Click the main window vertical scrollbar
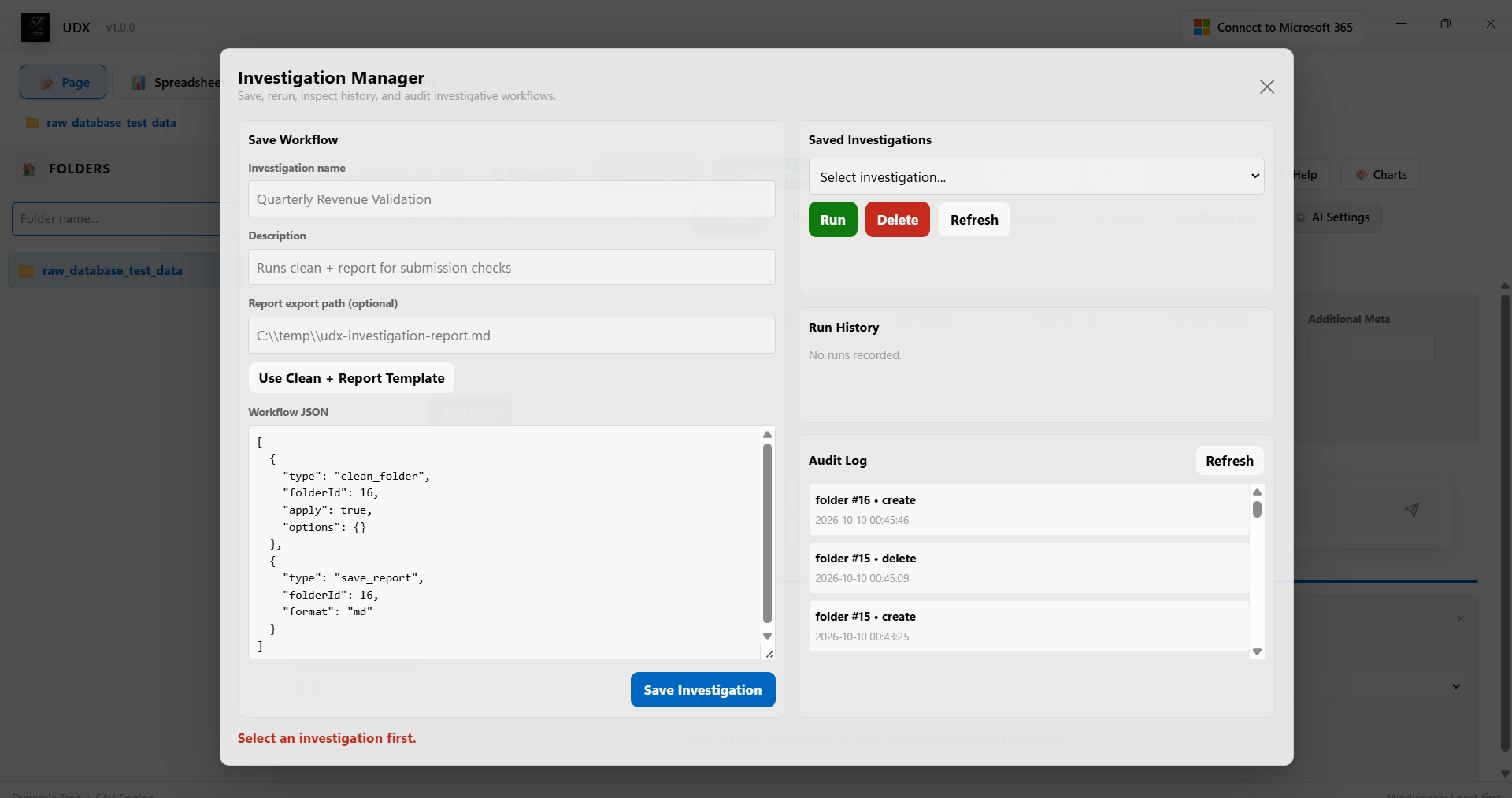1512x798 pixels. 1505,523
